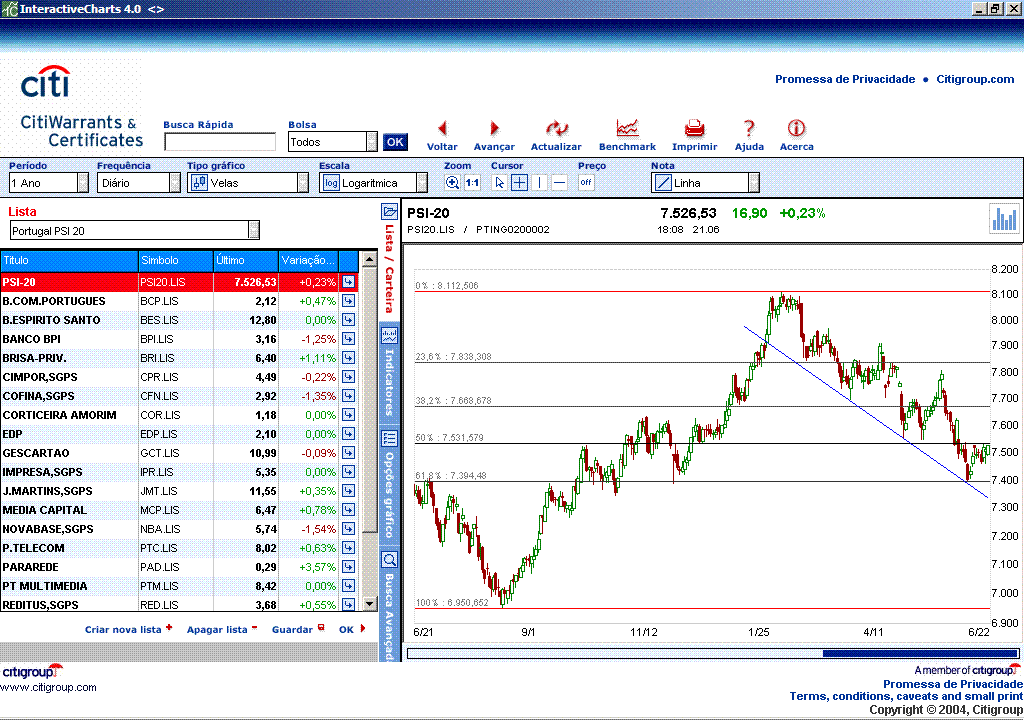Click the B.ESPIRITO SANTO title
The width and height of the screenshot is (1024, 720).
pos(52,320)
